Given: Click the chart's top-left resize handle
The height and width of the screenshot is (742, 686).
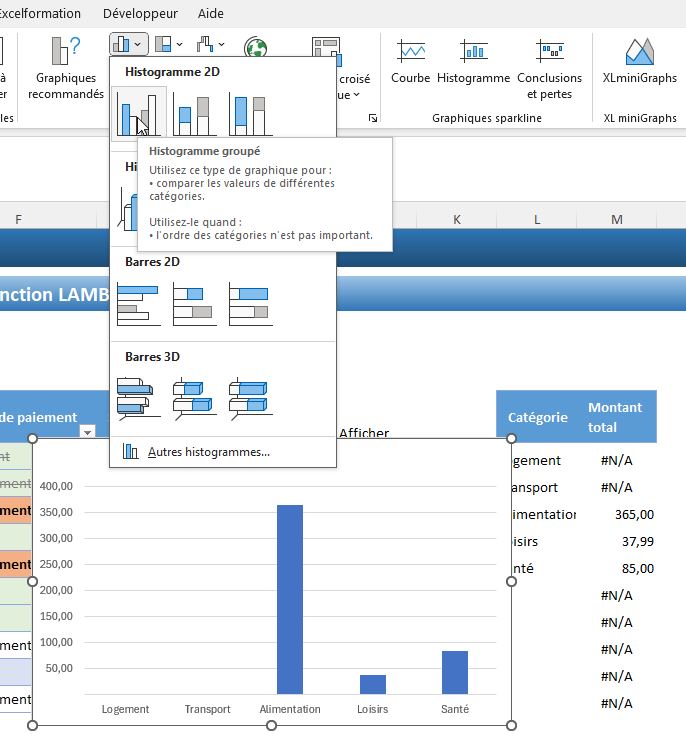Looking at the screenshot, I should 32,438.
